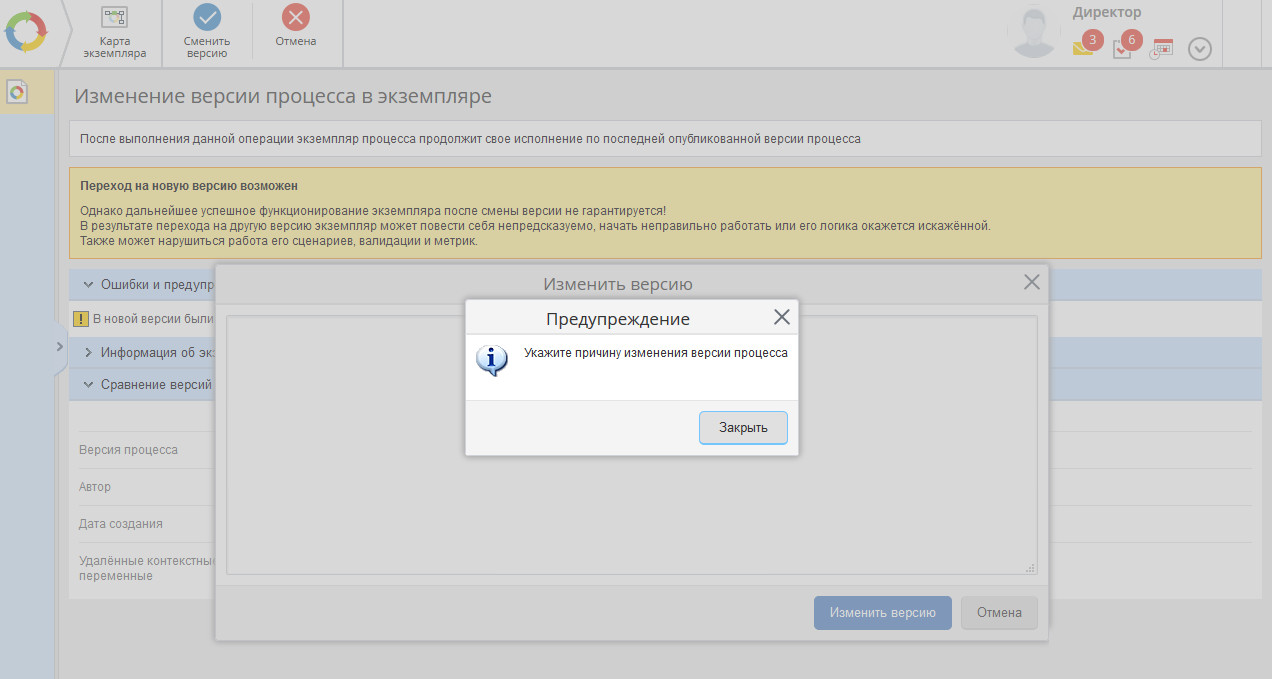Viewport: 1272px width, 679px height.
Task: Collapse Сравнение версий section
Action: click(x=89, y=384)
